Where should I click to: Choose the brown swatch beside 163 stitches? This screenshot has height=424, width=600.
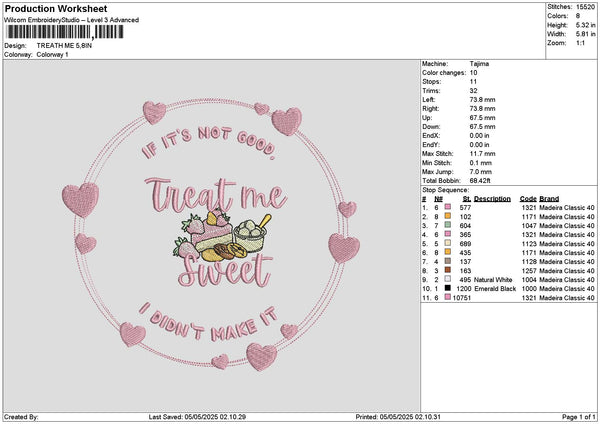point(447,270)
